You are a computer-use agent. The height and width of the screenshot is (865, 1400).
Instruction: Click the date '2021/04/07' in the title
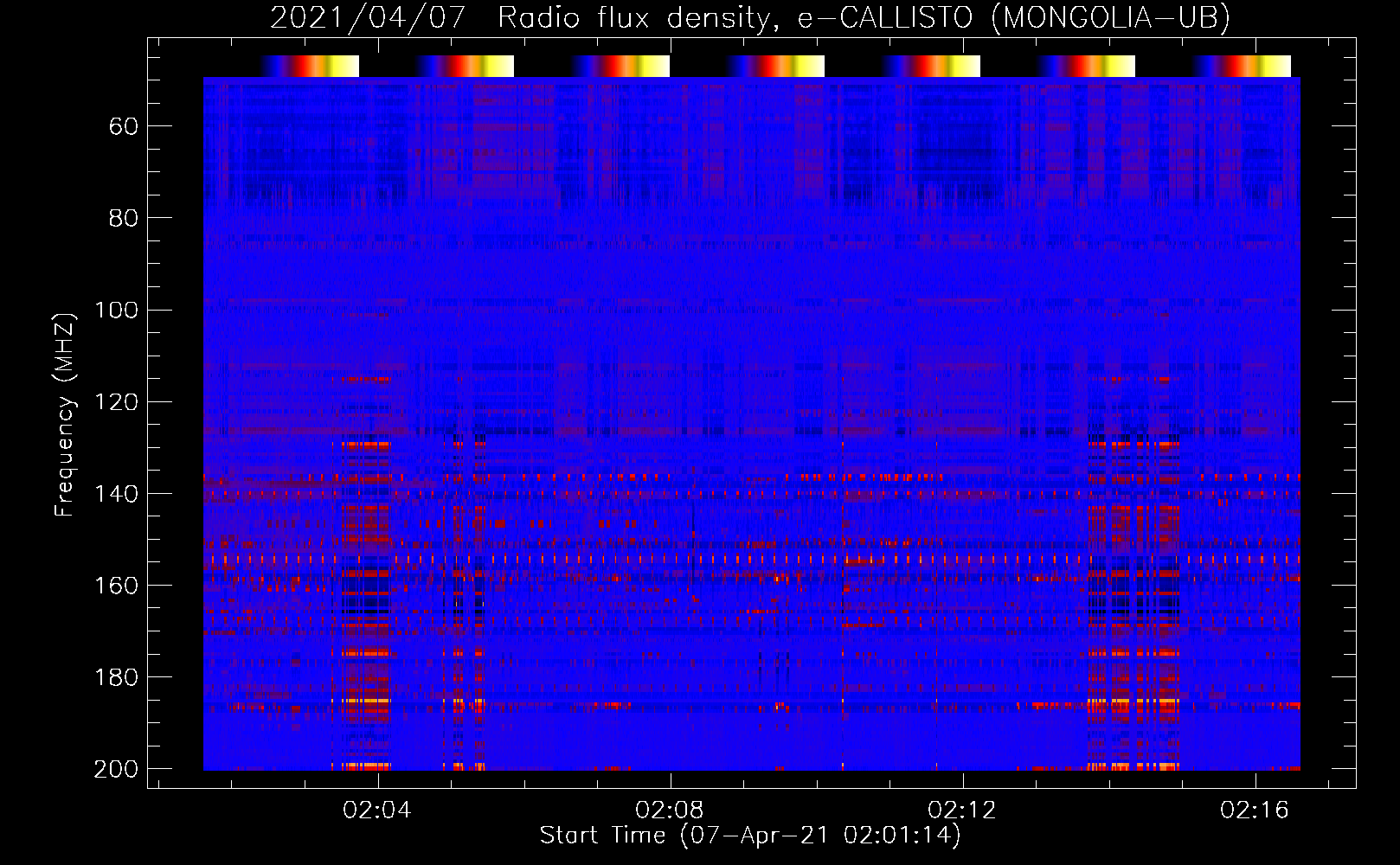368,18
